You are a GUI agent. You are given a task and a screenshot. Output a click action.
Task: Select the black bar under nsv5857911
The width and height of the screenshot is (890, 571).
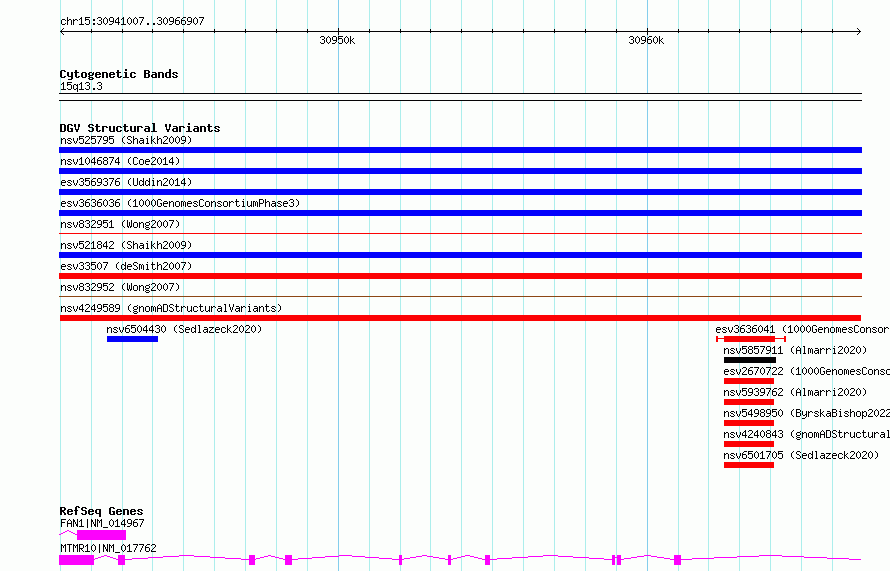click(750, 360)
